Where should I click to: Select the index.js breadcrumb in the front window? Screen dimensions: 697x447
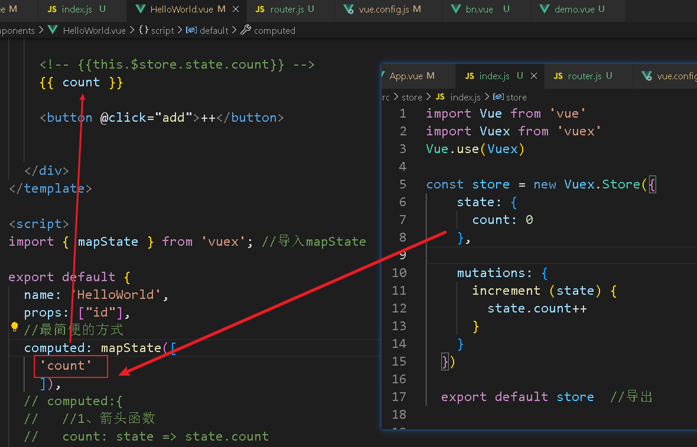tap(465, 97)
